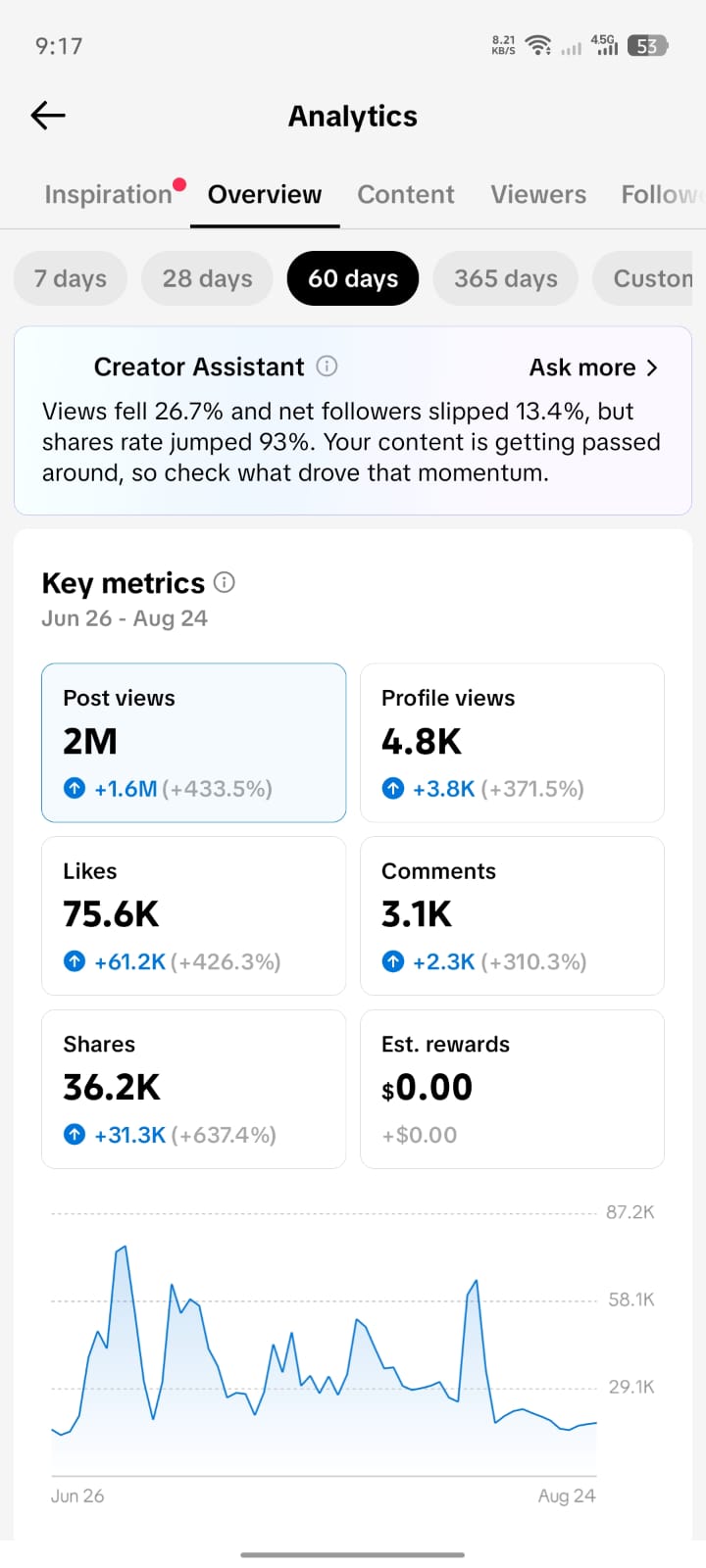Open the Custom date range chip

(x=649, y=278)
